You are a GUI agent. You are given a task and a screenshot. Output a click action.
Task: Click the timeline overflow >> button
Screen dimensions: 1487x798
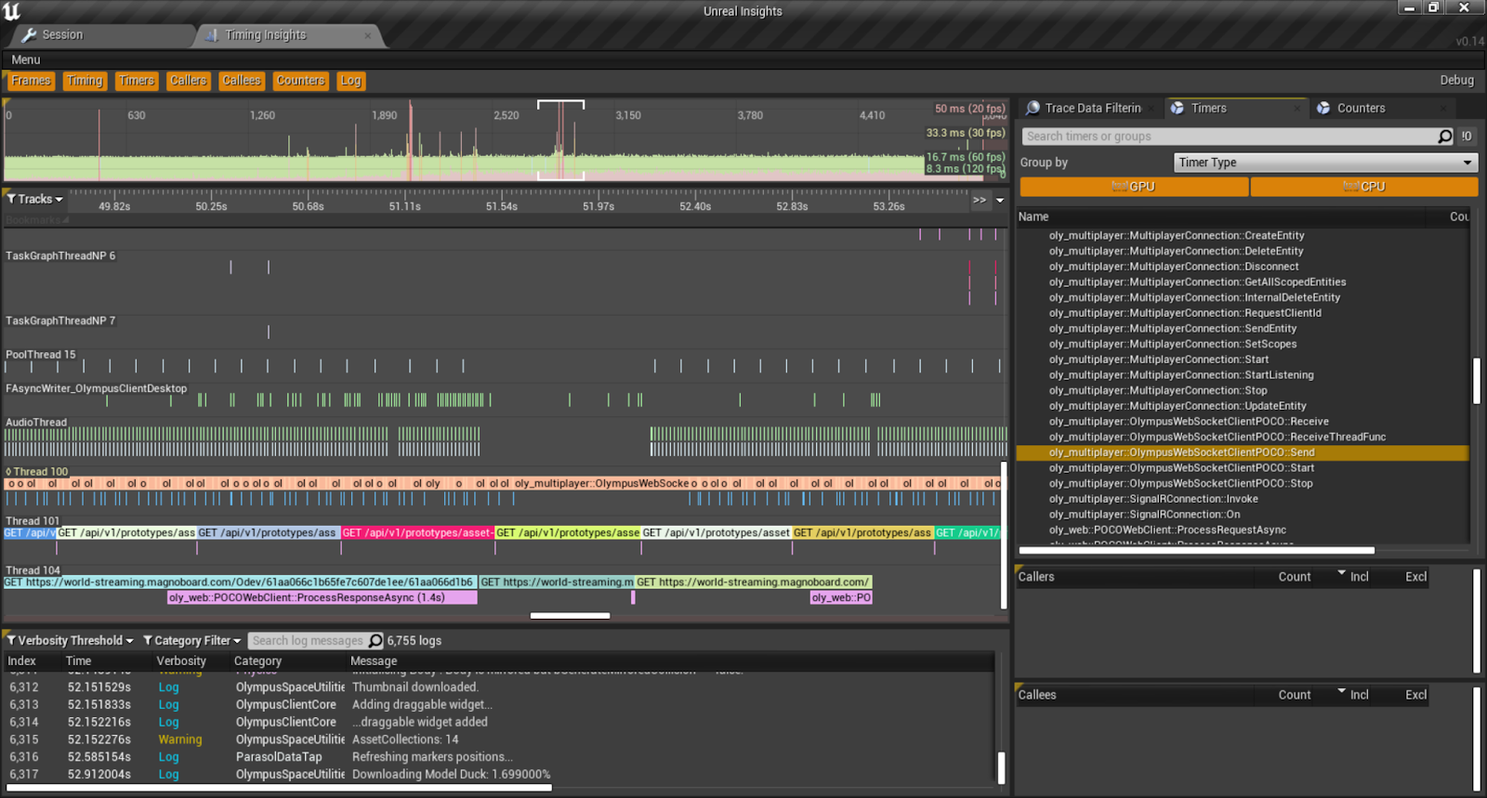(x=979, y=200)
